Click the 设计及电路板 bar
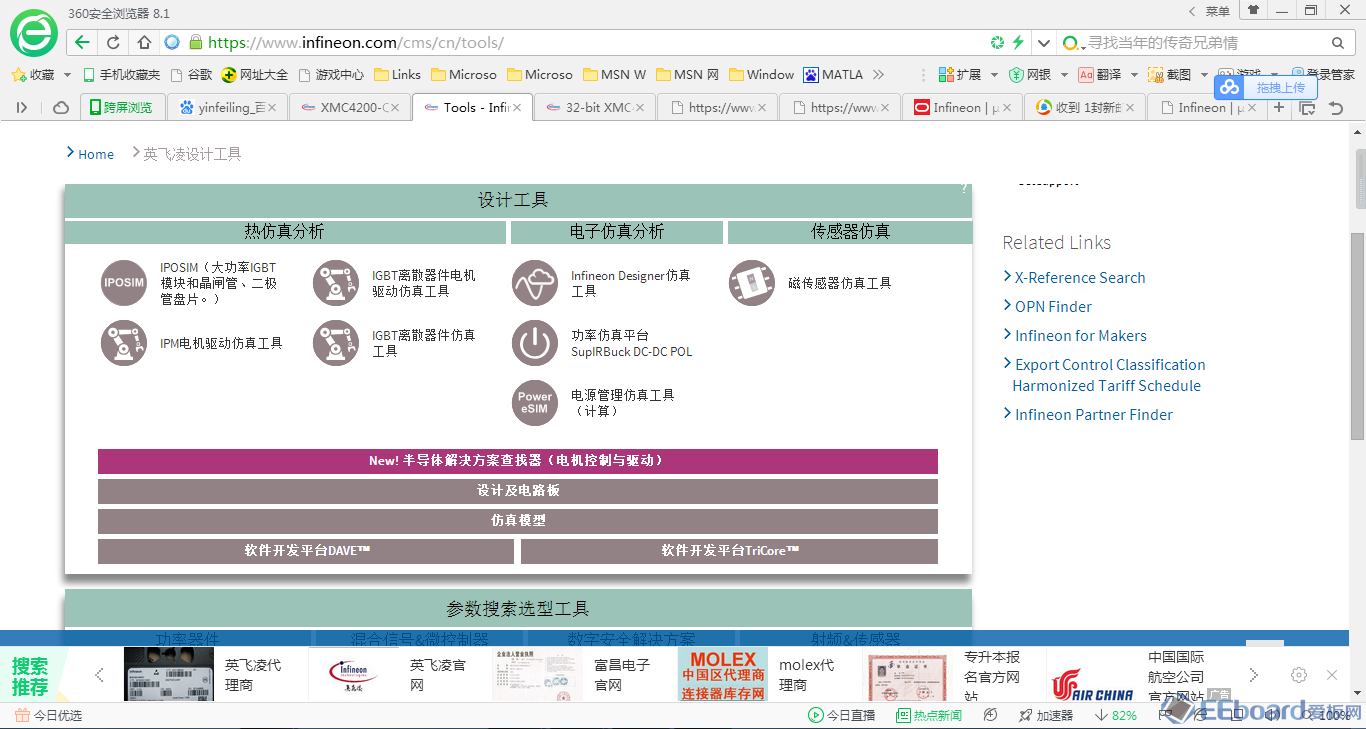This screenshot has width=1366, height=729. pyautogui.click(x=518, y=491)
